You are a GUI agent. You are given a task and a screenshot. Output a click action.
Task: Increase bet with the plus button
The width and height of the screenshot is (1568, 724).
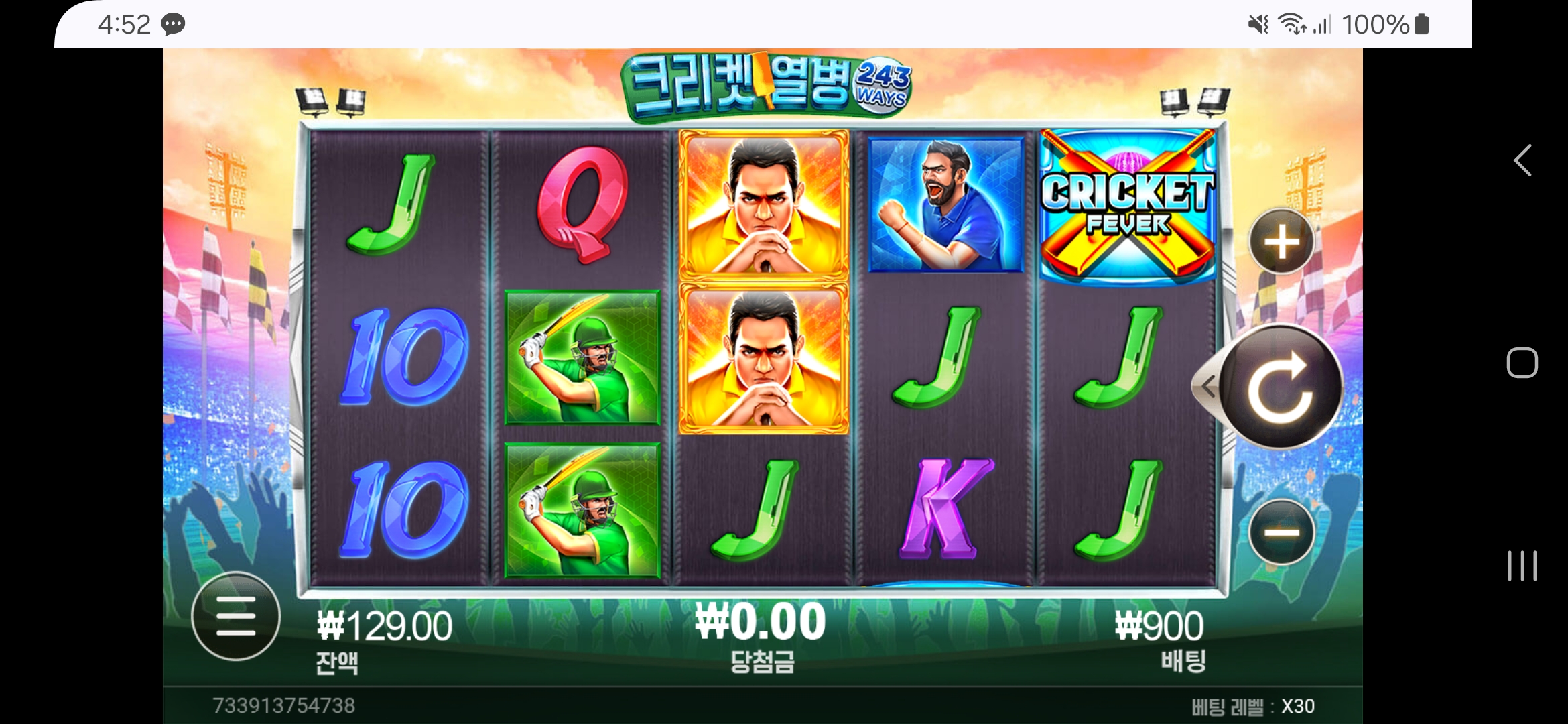(x=1281, y=241)
